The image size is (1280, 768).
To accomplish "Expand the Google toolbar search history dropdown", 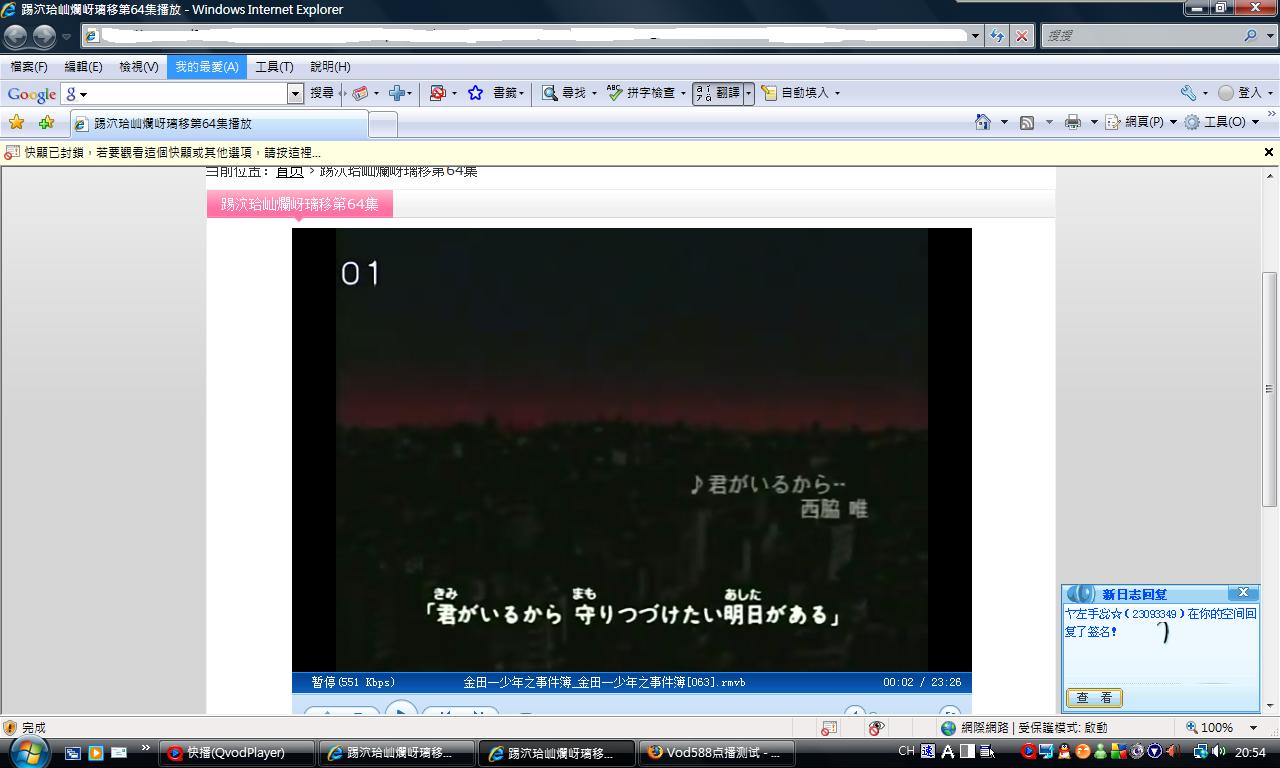I will coord(295,93).
